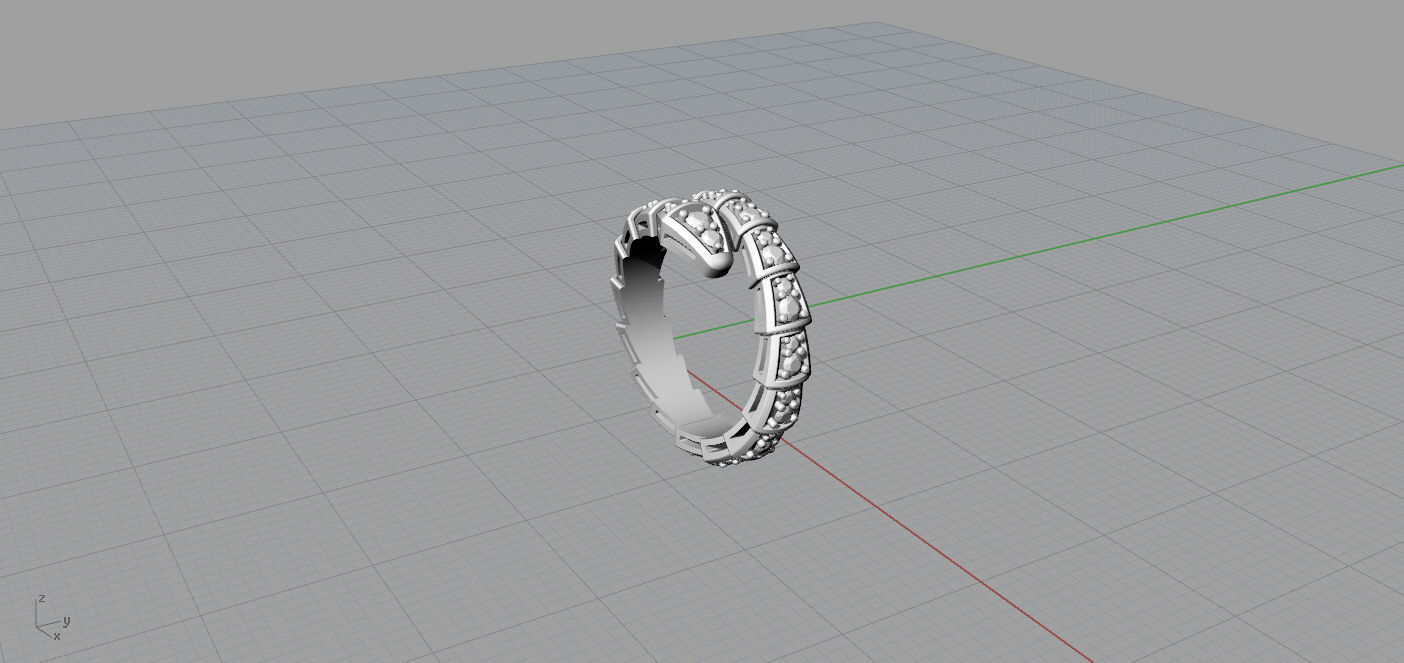1404x663 pixels.
Task: Click the world XYZ axes icon
Action: click(51, 618)
